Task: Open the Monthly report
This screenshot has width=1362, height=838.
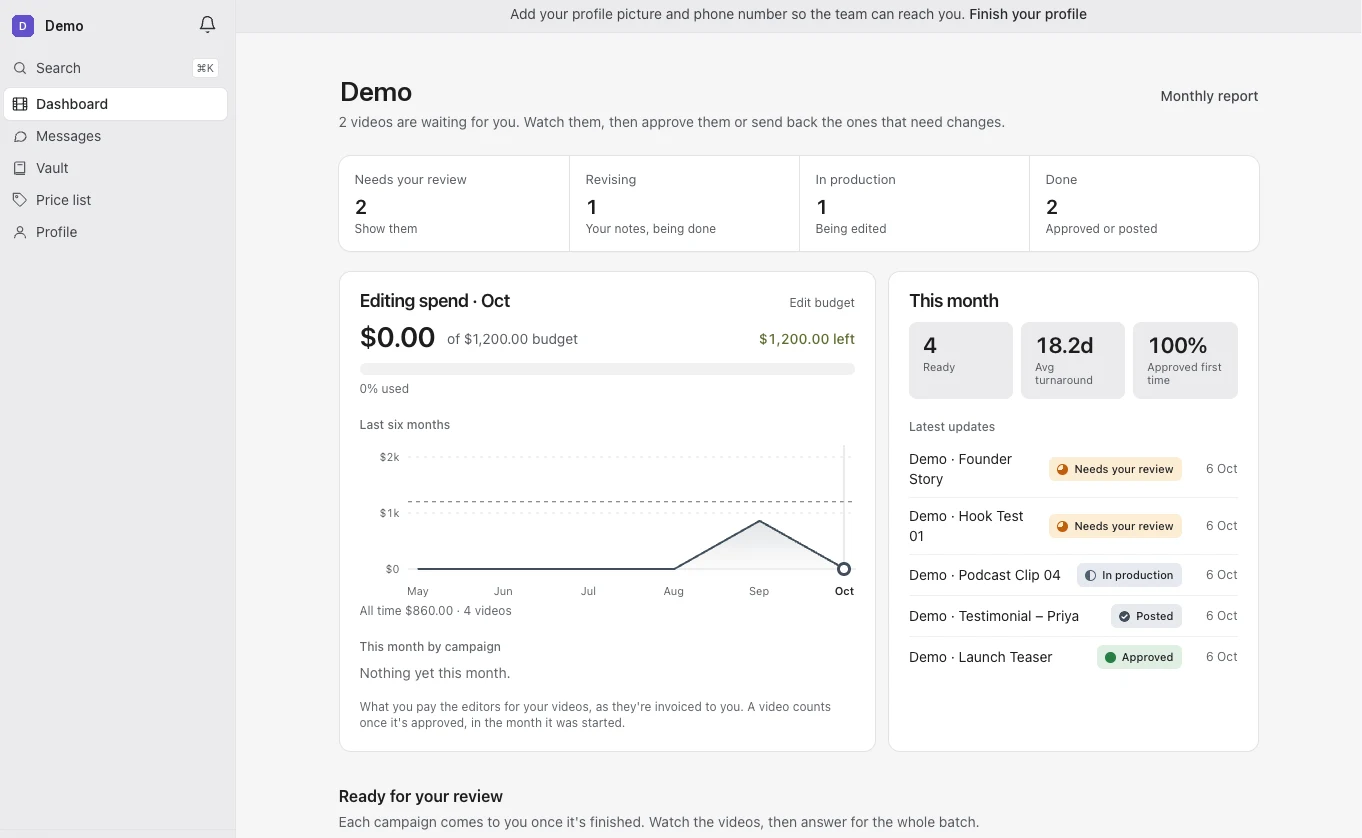Action: [x=1209, y=96]
